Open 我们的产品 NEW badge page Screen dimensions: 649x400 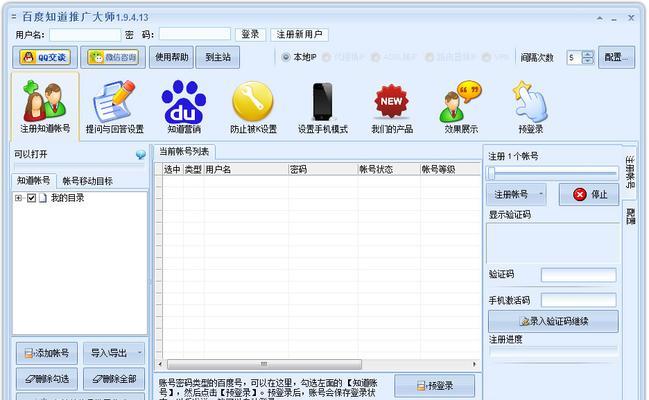(392, 107)
